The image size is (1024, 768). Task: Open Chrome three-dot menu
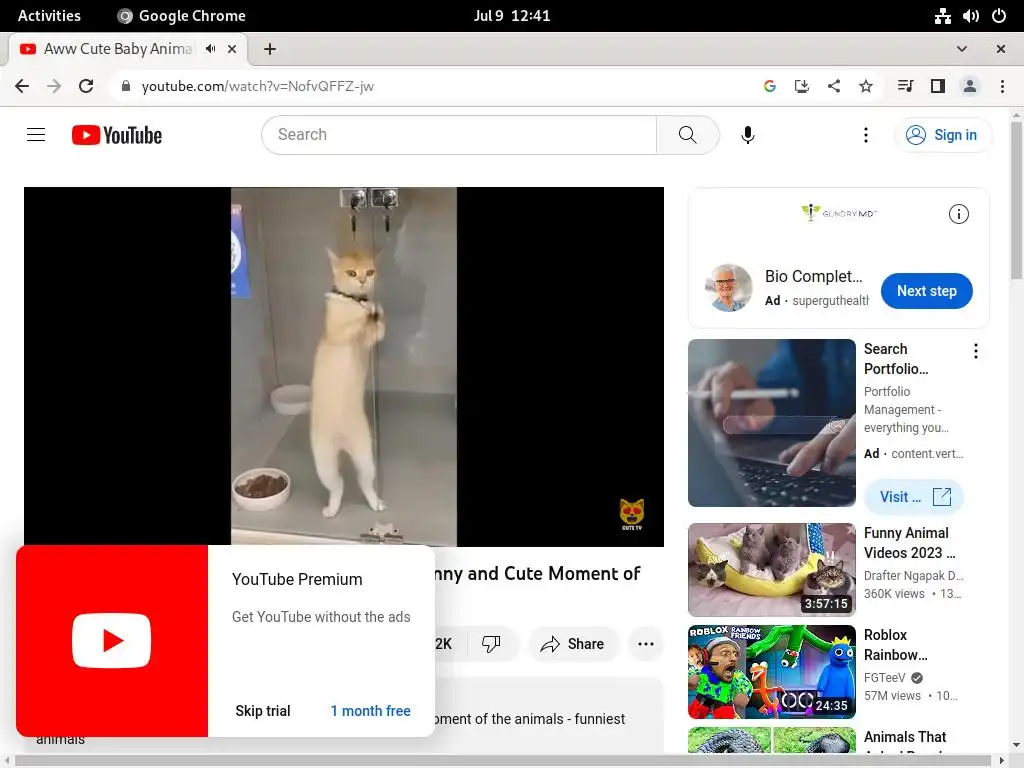(1002, 86)
